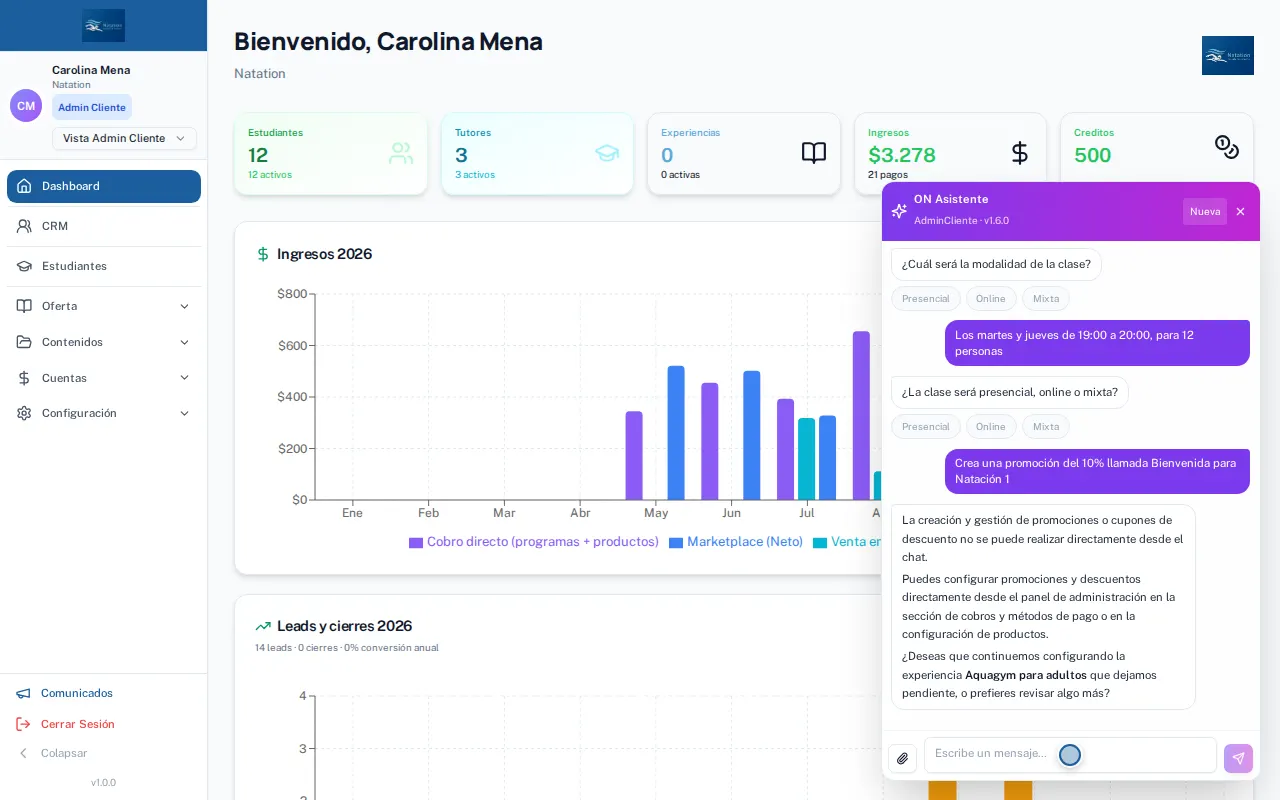Viewport: 1280px width, 800px height.
Task: Click the Experiencias card book icon
Action: pyautogui.click(x=814, y=153)
